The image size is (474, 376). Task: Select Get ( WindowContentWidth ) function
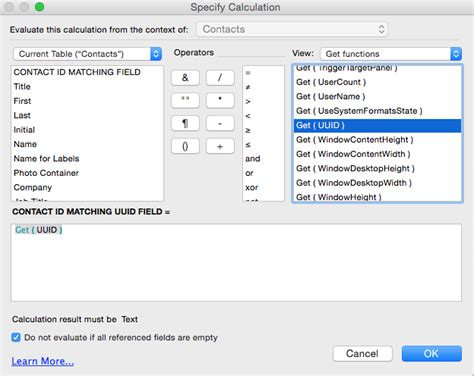click(377, 154)
